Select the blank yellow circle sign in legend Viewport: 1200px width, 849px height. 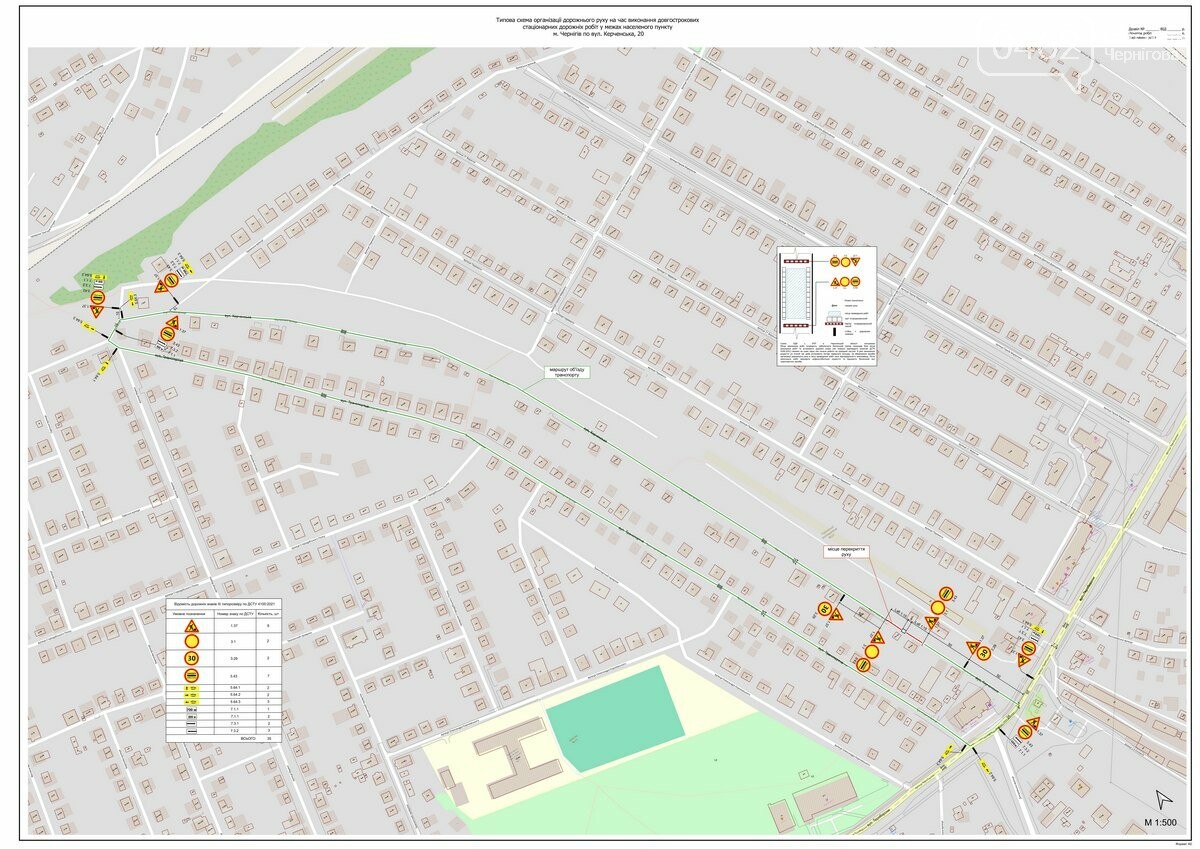pyautogui.click(x=191, y=641)
